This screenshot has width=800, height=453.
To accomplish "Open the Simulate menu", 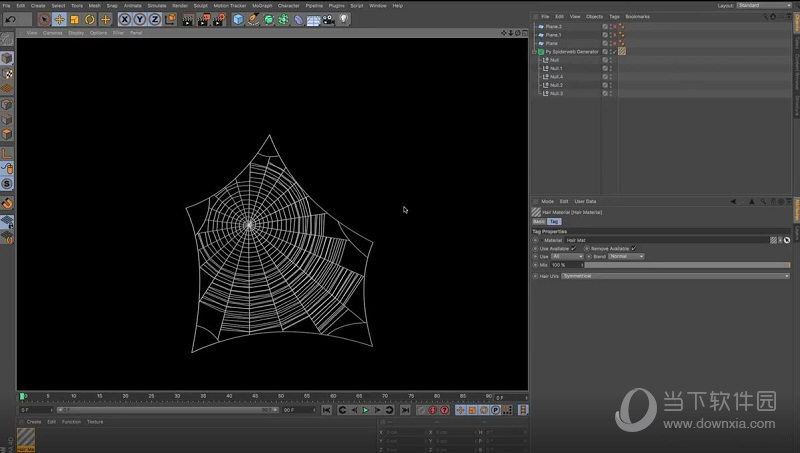I will pyautogui.click(x=157, y=6).
